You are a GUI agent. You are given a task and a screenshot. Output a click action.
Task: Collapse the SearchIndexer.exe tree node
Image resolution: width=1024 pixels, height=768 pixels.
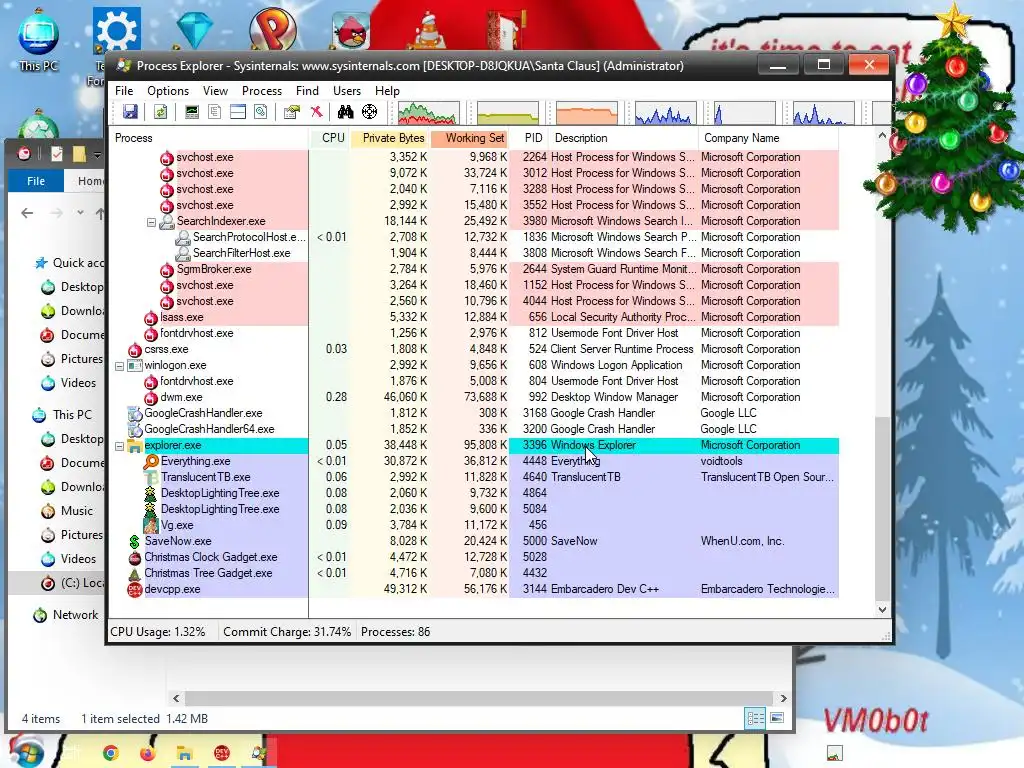pyautogui.click(x=151, y=222)
